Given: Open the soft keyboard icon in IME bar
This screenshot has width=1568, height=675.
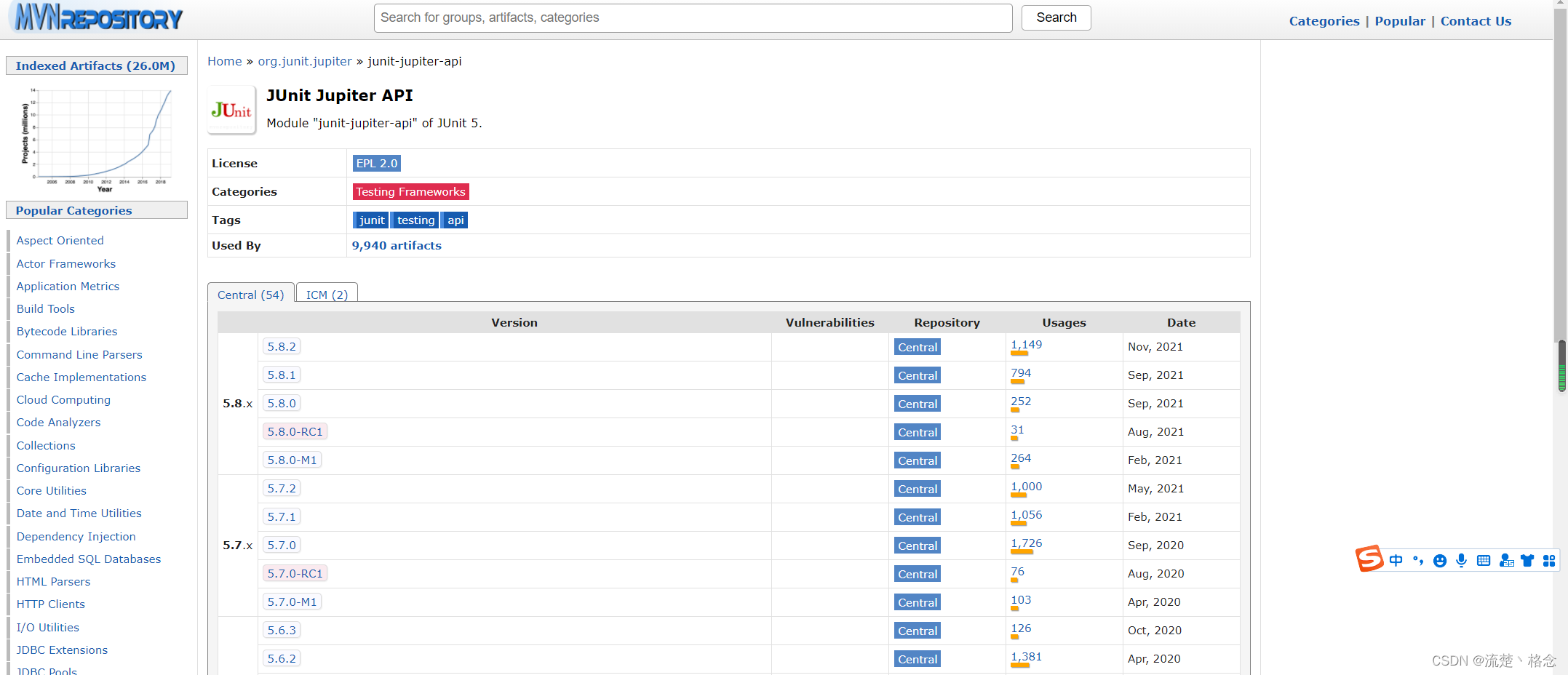Looking at the screenshot, I should (x=1484, y=560).
